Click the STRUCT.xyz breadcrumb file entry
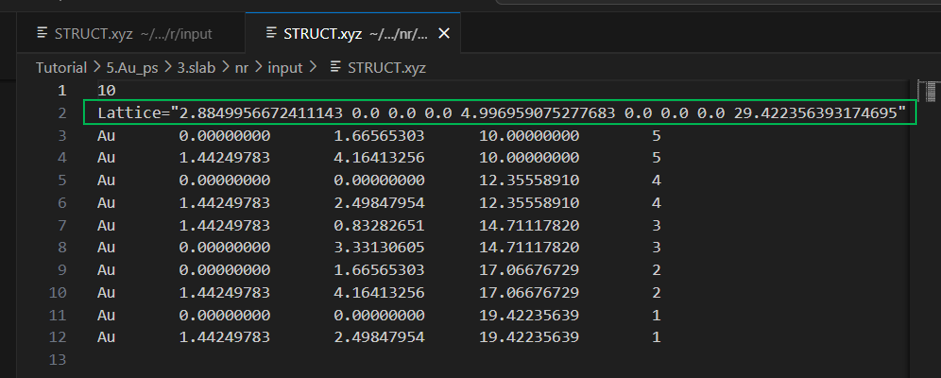Screen dimensions: 941x378 click(386, 68)
